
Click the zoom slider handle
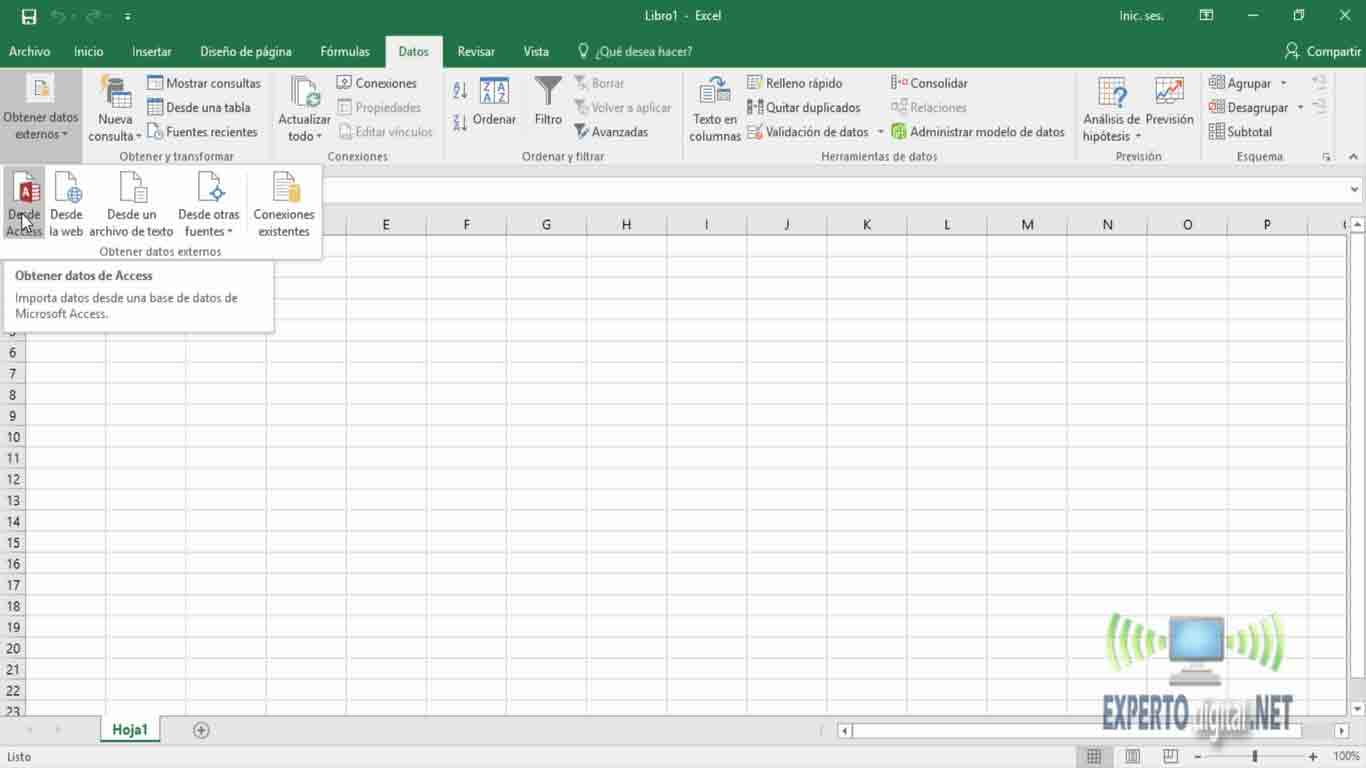coord(1255,757)
